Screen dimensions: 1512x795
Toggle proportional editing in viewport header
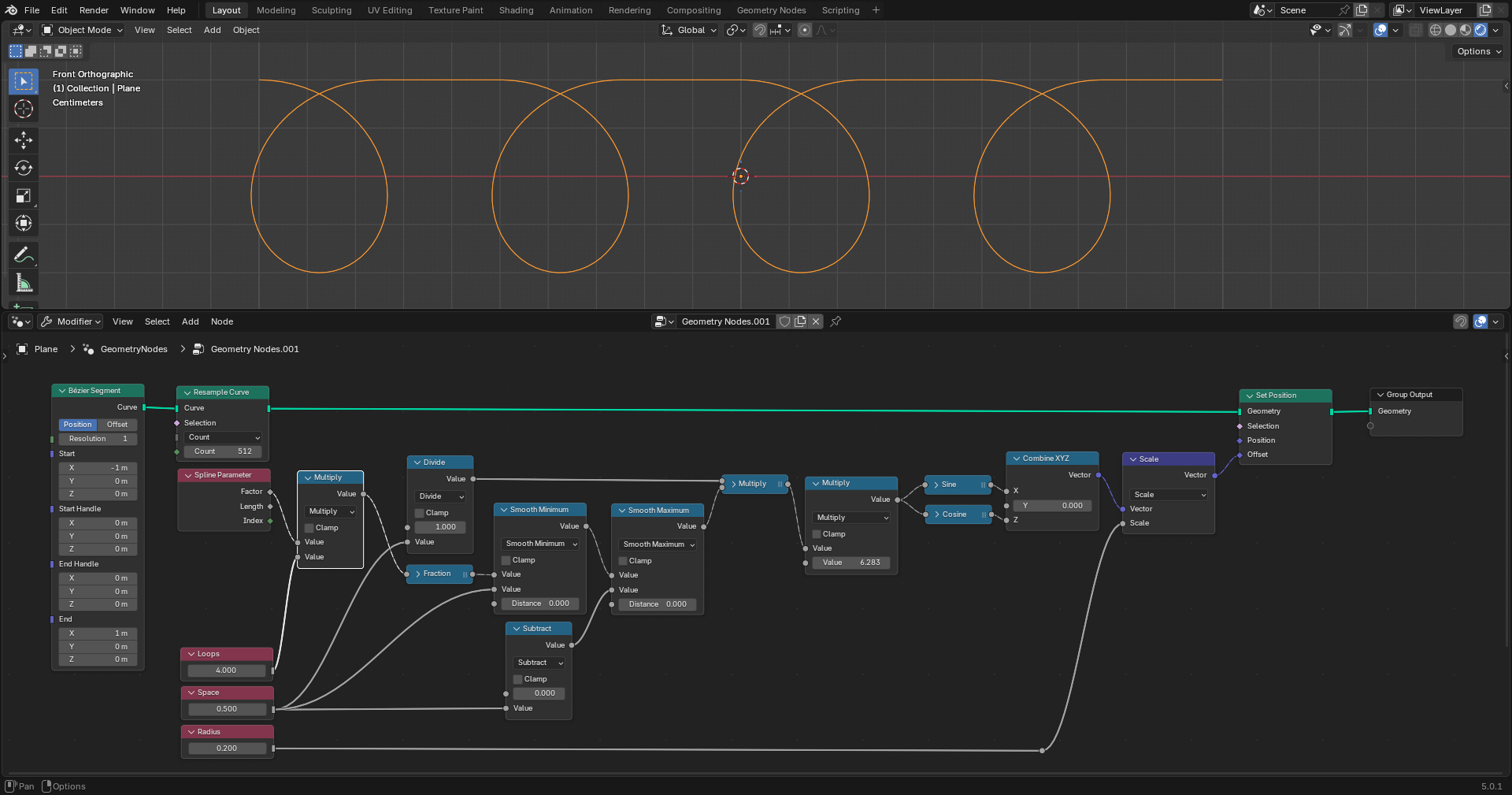(804, 30)
